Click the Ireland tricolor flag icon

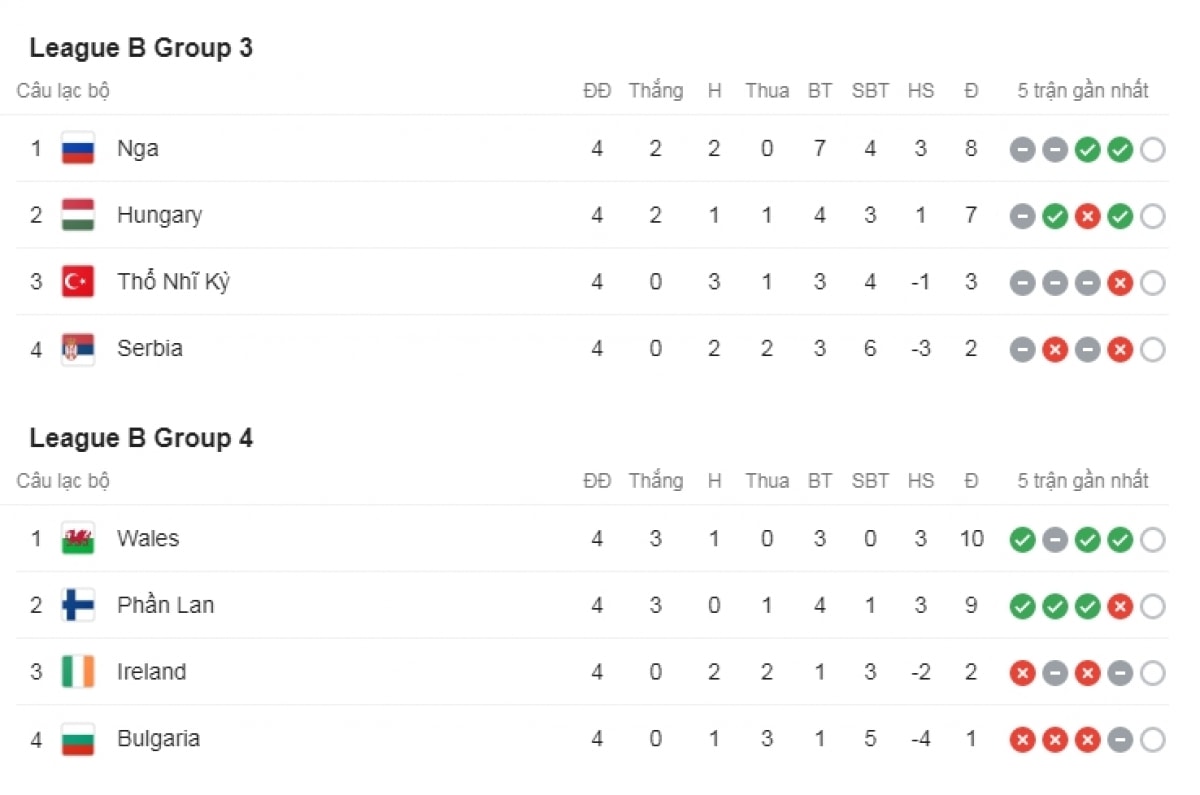(78, 672)
